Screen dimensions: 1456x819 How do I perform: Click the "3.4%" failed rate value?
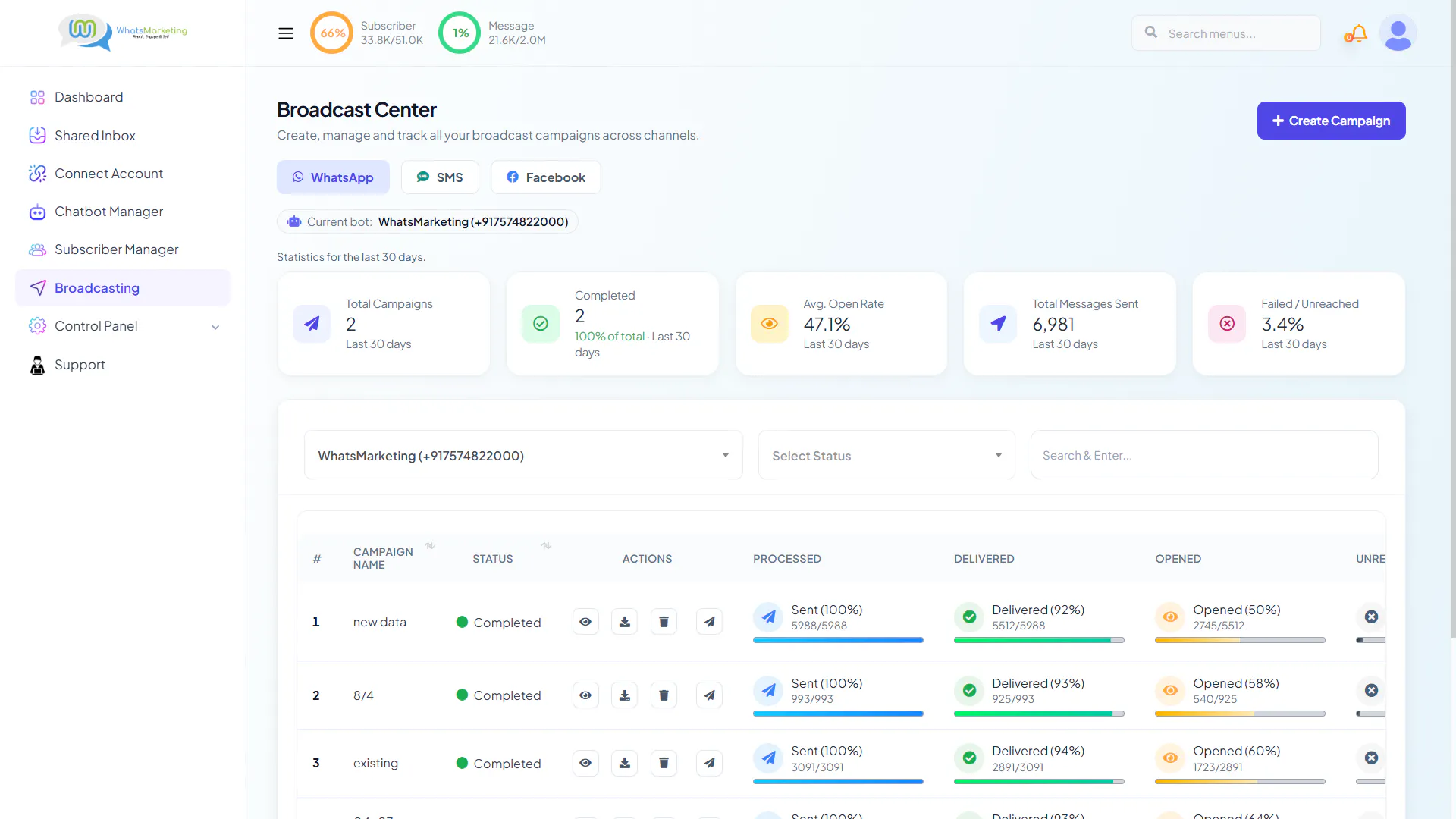(x=1282, y=324)
